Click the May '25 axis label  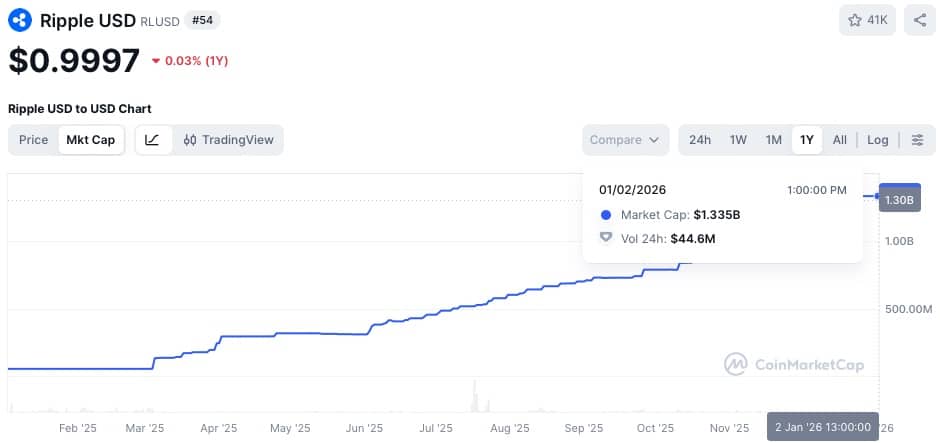tap(290, 428)
